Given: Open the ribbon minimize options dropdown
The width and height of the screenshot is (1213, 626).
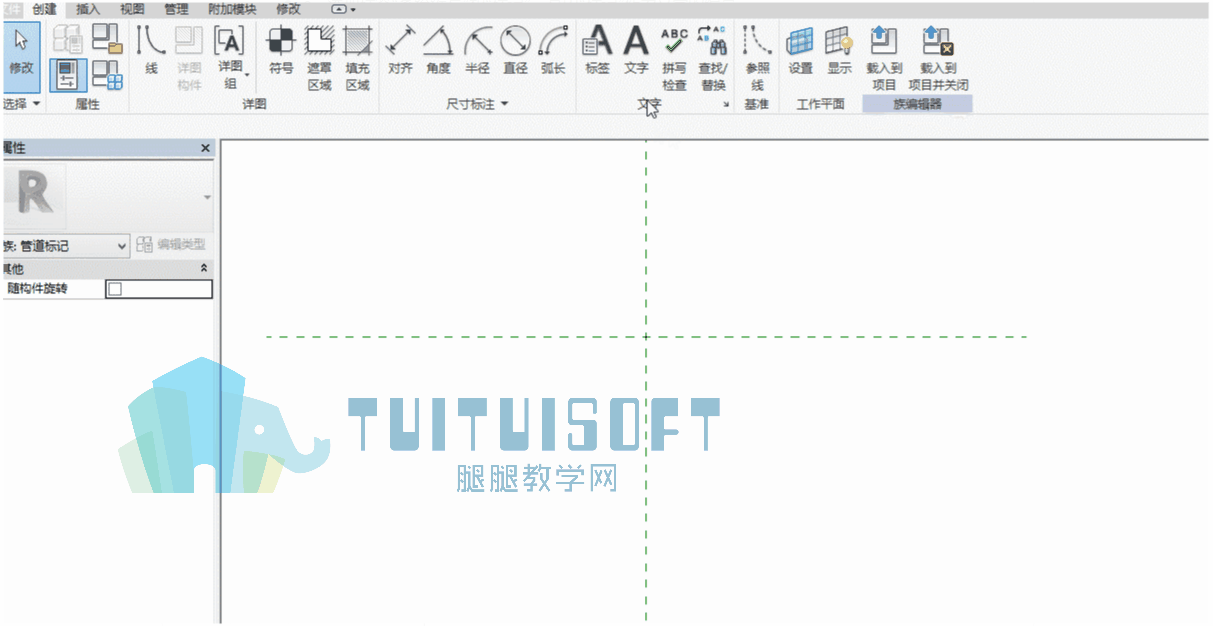Looking at the screenshot, I should (x=343, y=9).
